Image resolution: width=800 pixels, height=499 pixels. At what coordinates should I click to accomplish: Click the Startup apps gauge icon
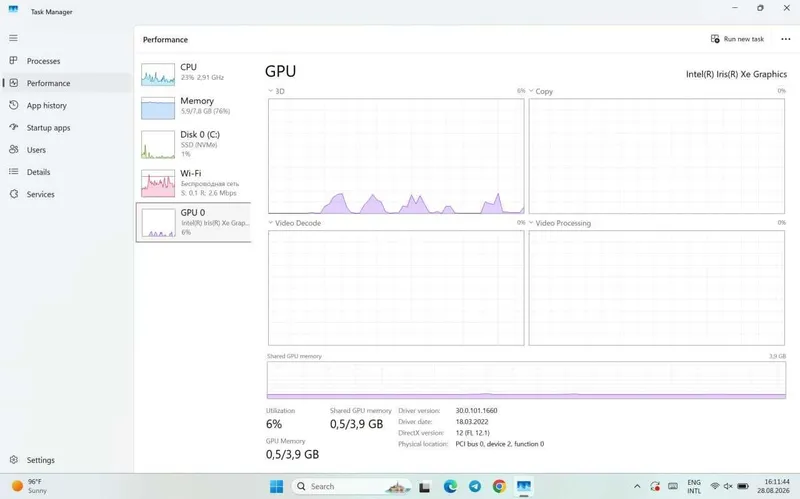pos(14,127)
